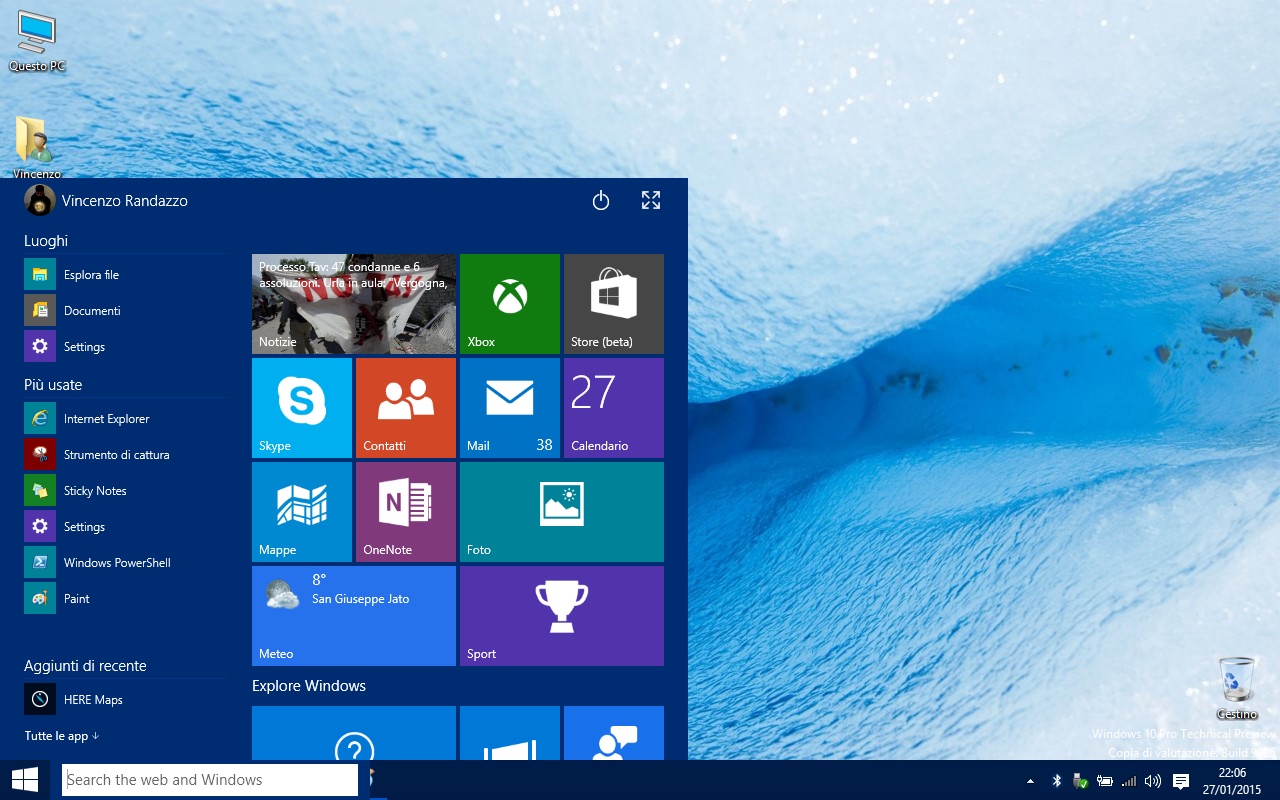Click the safely remove hardware tray icon
The height and width of the screenshot is (800, 1280).
(1080, 781)
